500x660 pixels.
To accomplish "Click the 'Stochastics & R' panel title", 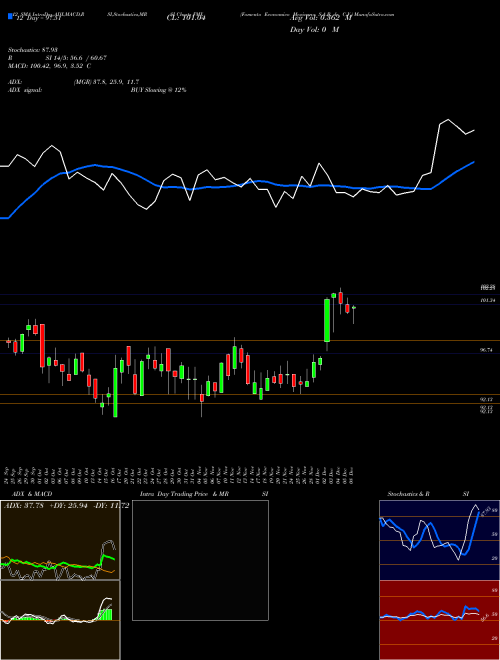I will coord(409,494).
